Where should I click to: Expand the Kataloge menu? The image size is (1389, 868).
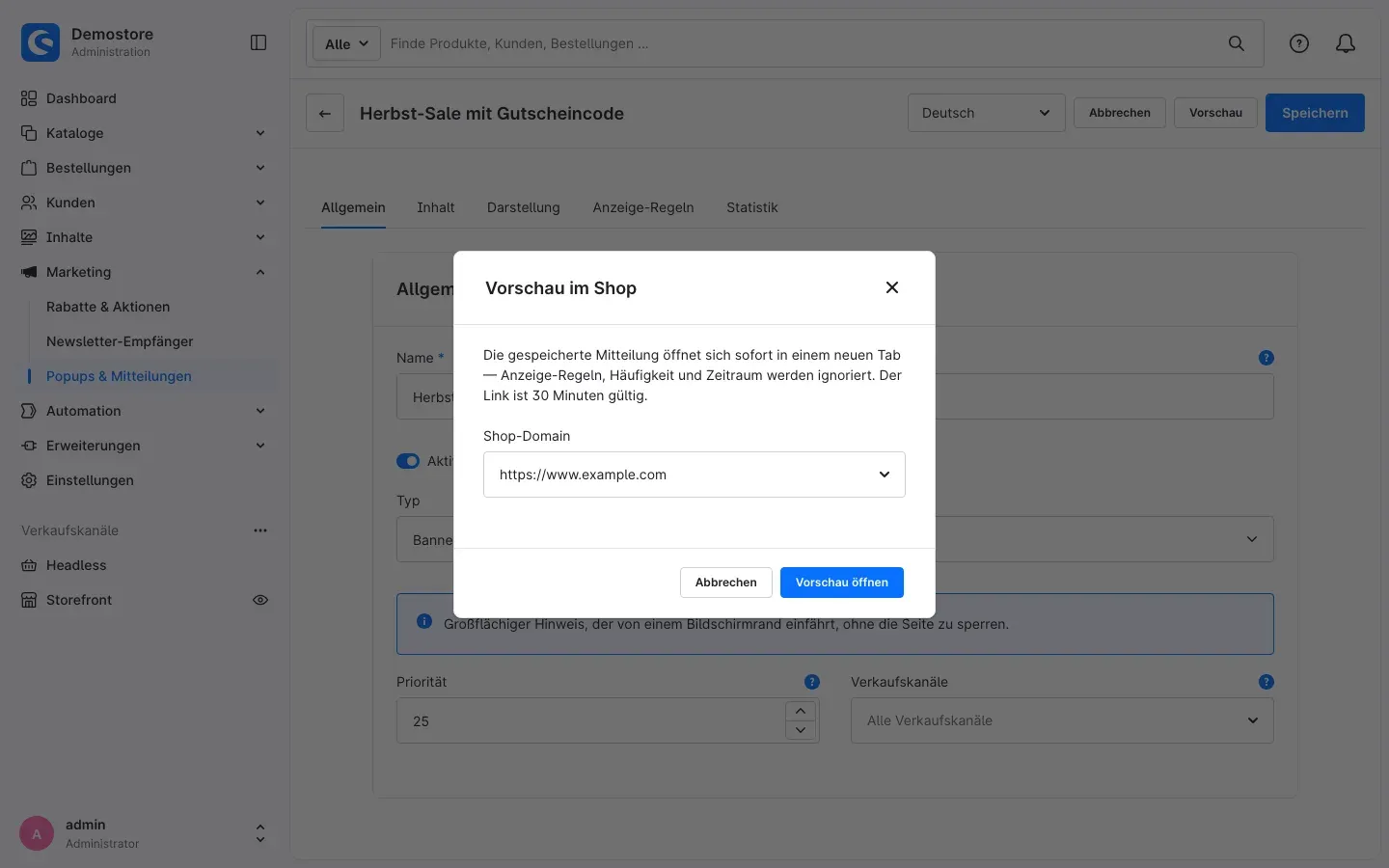[145, 133]
